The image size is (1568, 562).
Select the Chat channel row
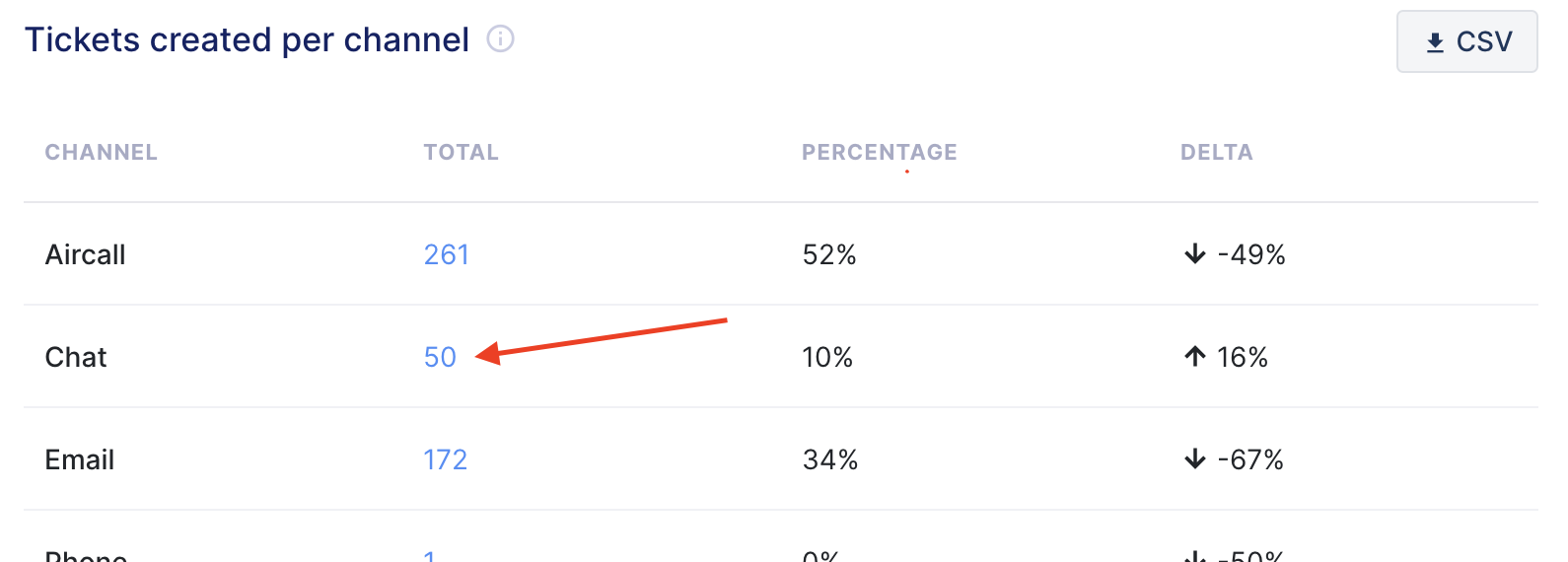(781, 357)
